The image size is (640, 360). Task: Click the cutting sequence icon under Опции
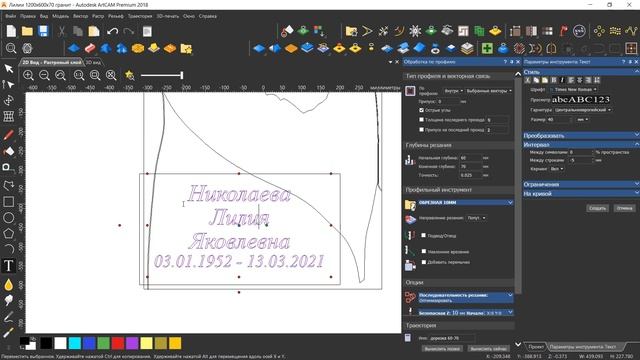410,297
